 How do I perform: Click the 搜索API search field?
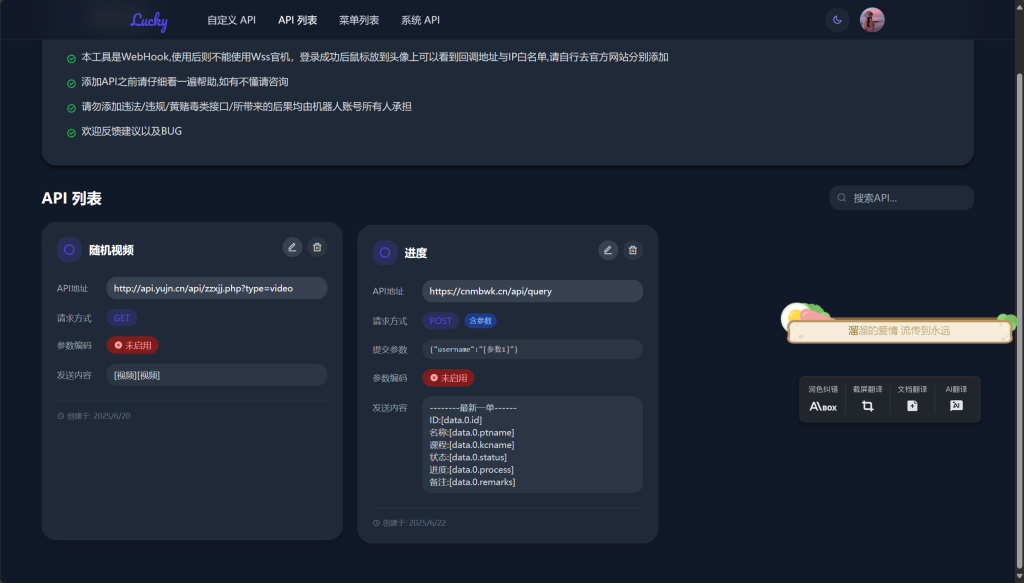900,197
